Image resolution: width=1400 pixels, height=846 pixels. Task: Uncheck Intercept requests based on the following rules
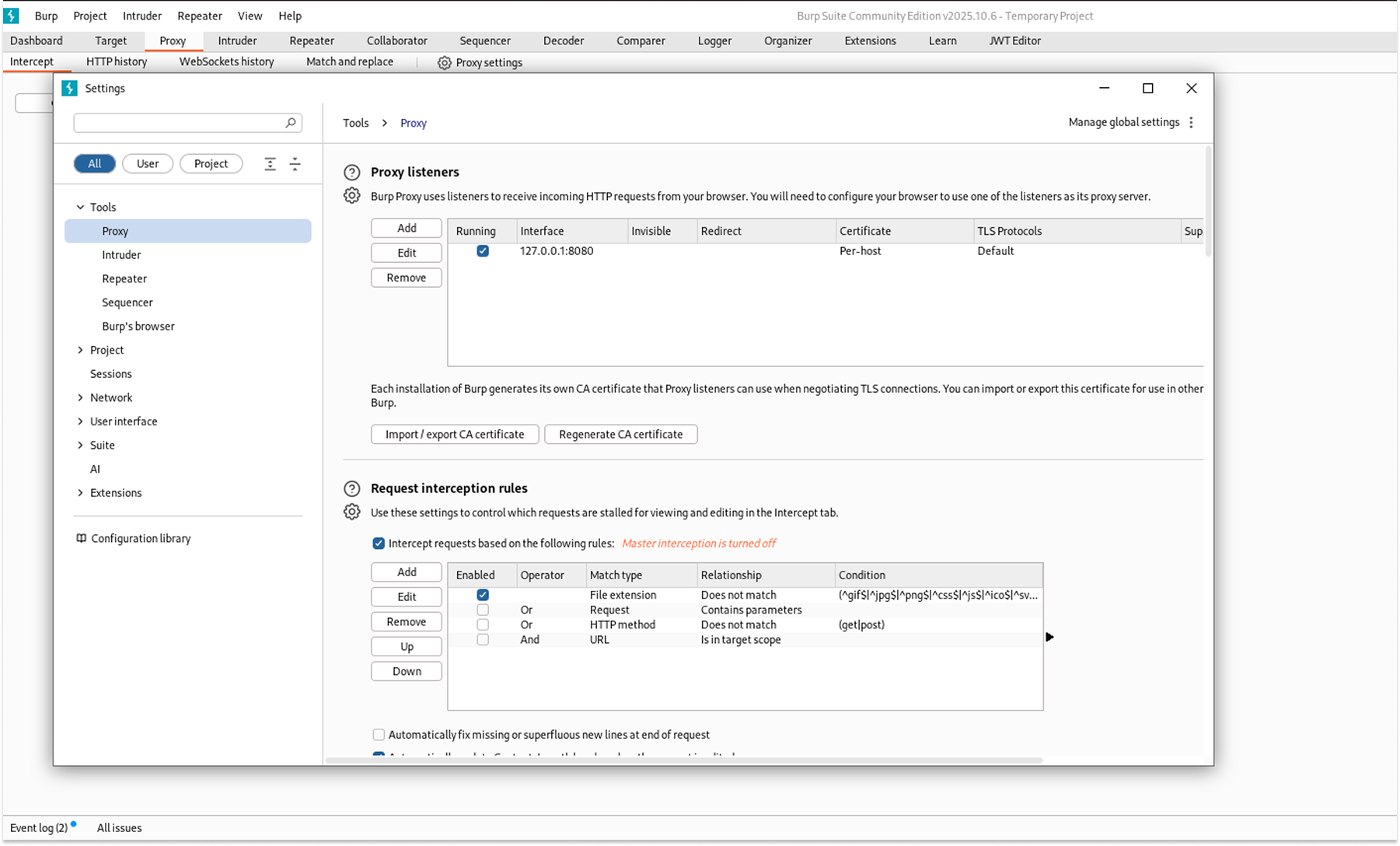[x=379, y=543]
